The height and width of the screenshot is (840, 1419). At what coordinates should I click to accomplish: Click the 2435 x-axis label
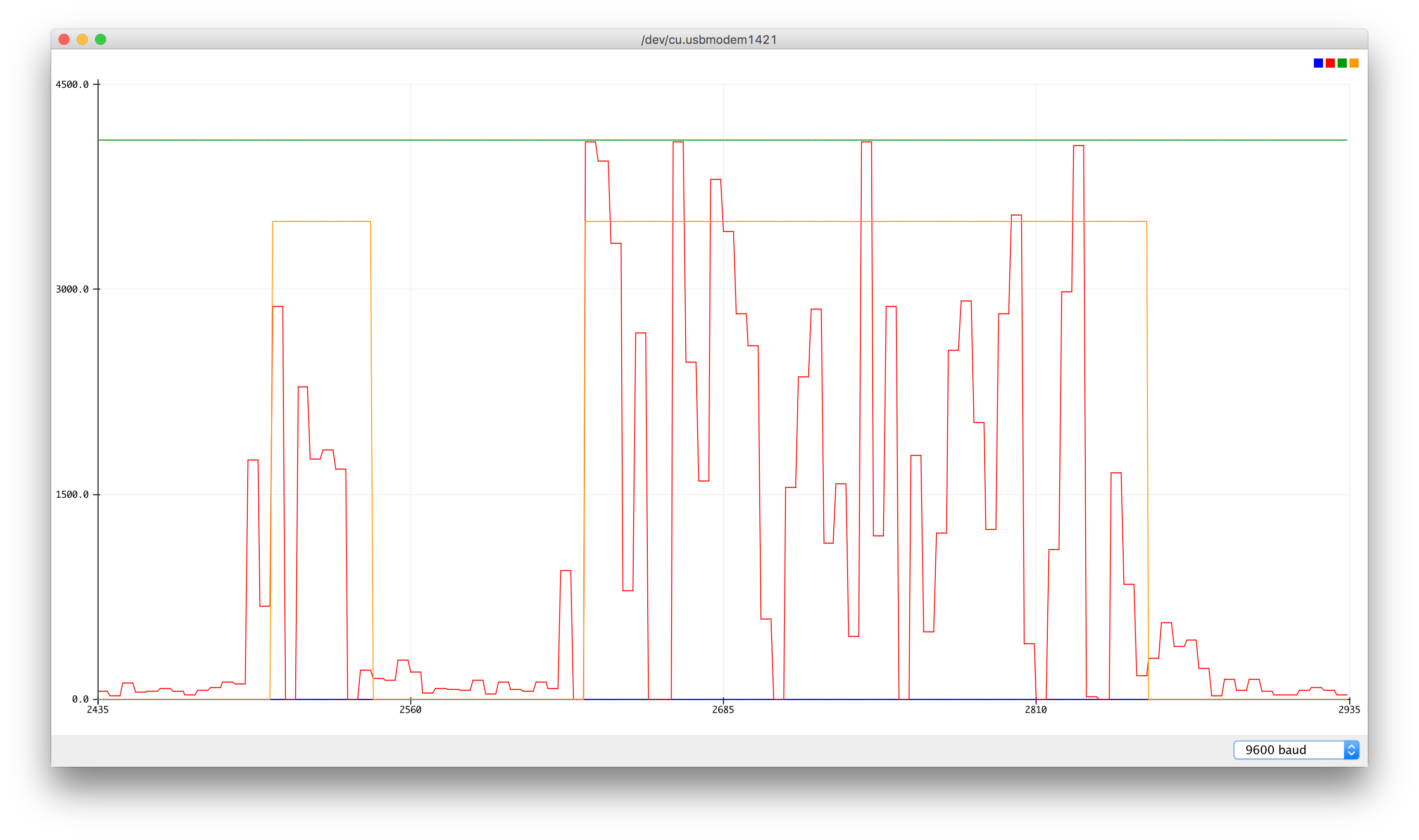coord(97,710)
